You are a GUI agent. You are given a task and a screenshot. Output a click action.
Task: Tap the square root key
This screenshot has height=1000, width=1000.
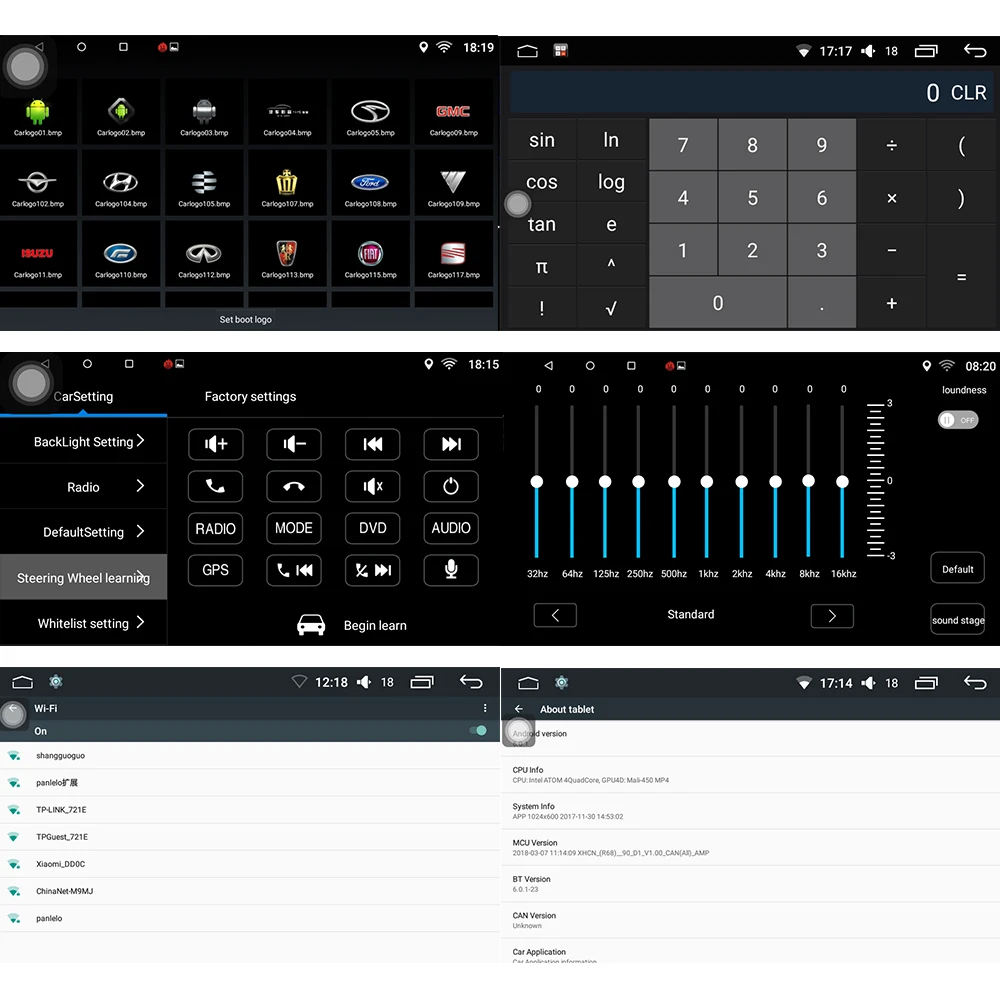[611, 308]
